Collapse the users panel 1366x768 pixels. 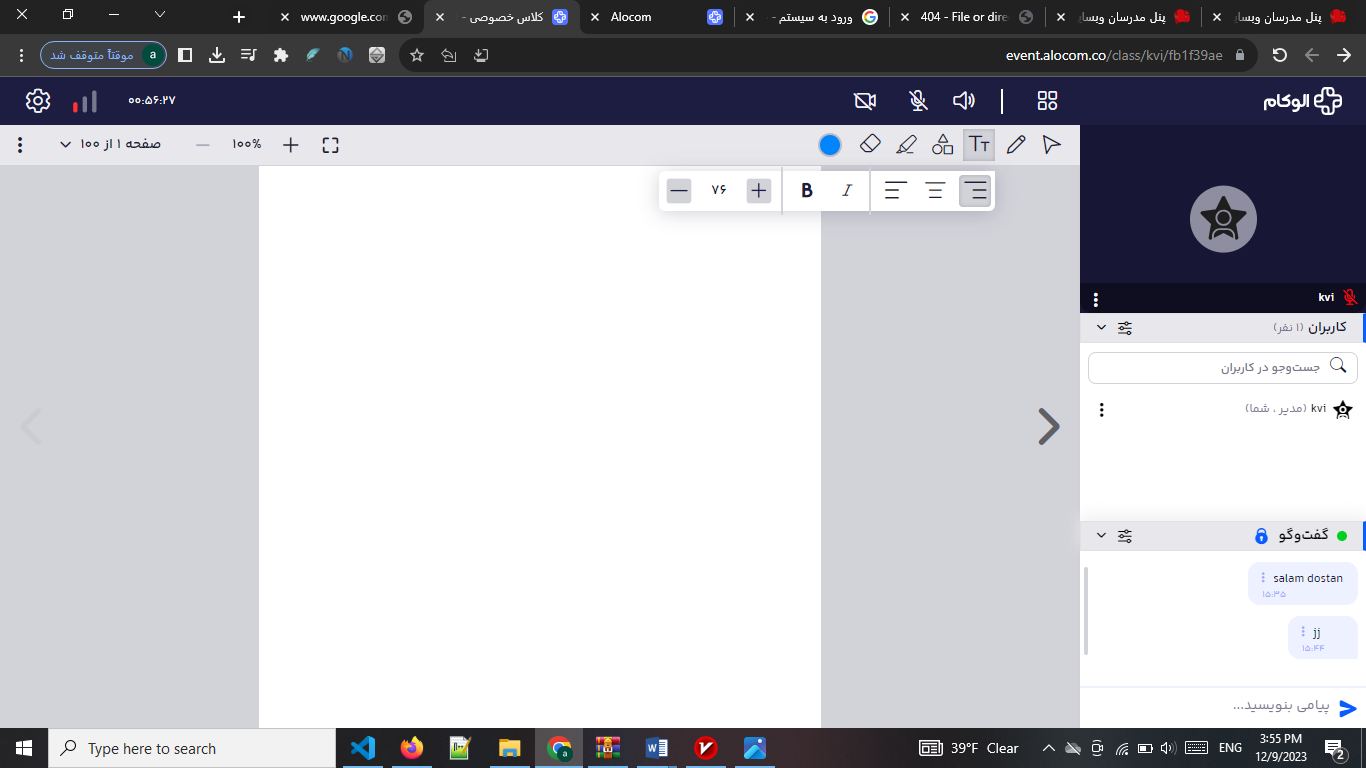pyautogui.click(x=1101, y=328)
